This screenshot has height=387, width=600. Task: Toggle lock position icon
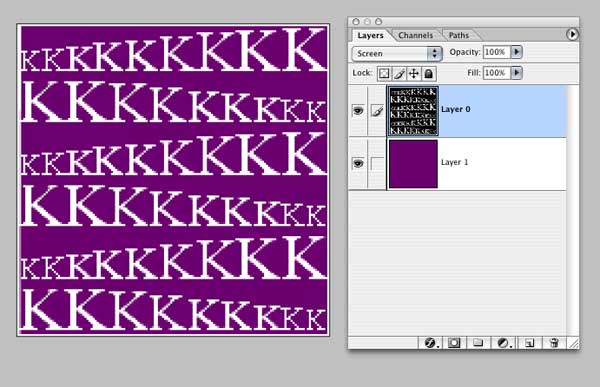click(414, 73)
